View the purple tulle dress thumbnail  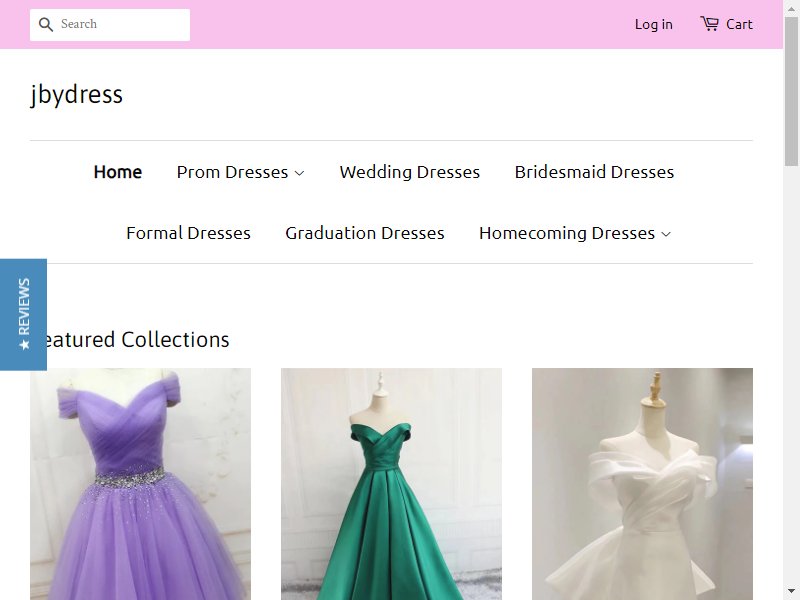pos(140,484)
